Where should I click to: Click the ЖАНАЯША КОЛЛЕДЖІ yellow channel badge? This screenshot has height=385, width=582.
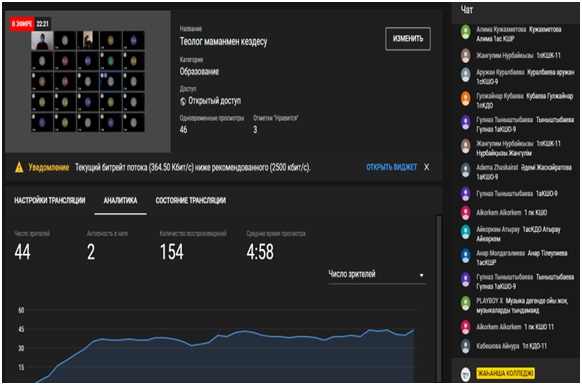tap(506, 373)
